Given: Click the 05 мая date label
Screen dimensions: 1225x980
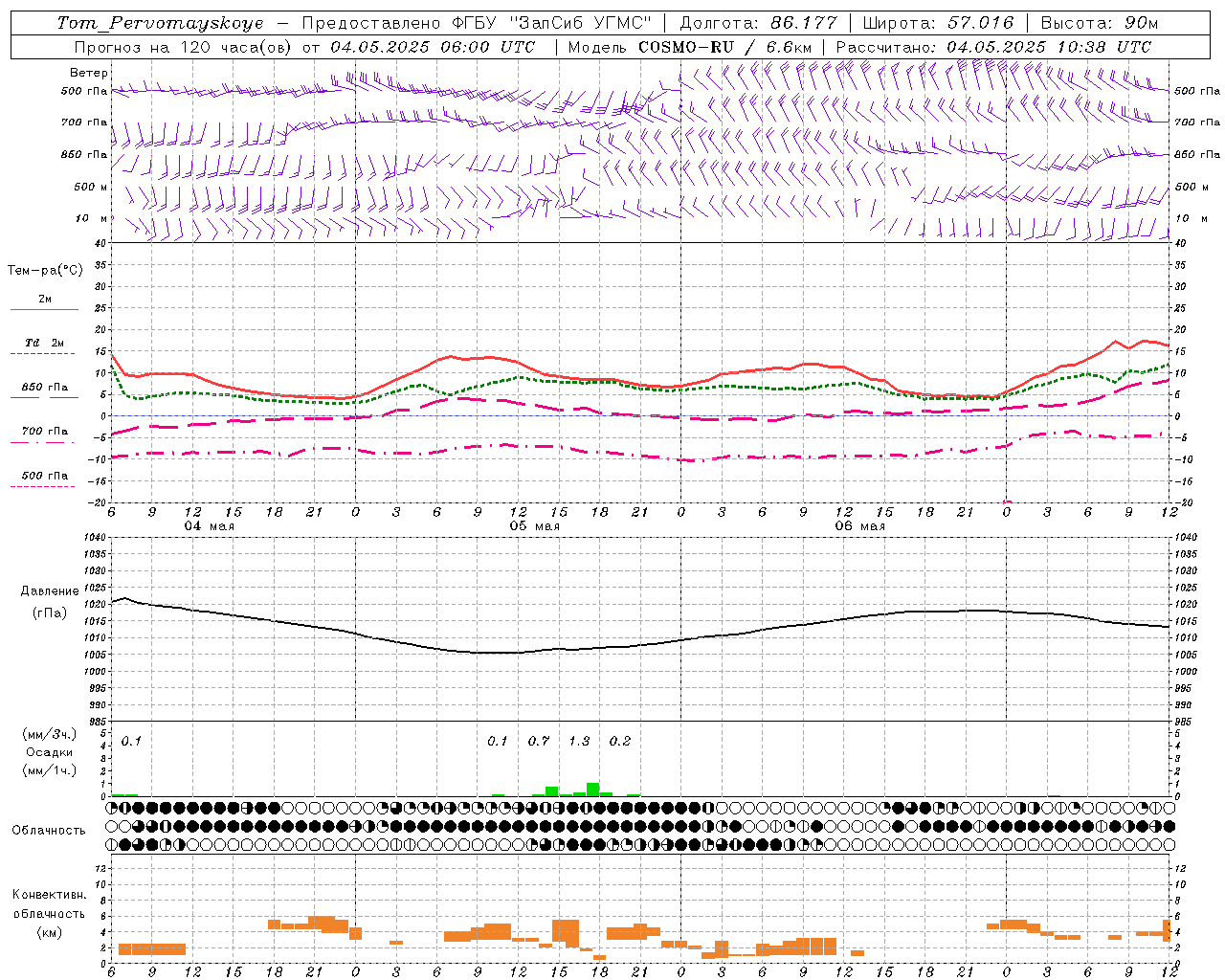Looking at the screenshot, I should click(x=534, y=526).
